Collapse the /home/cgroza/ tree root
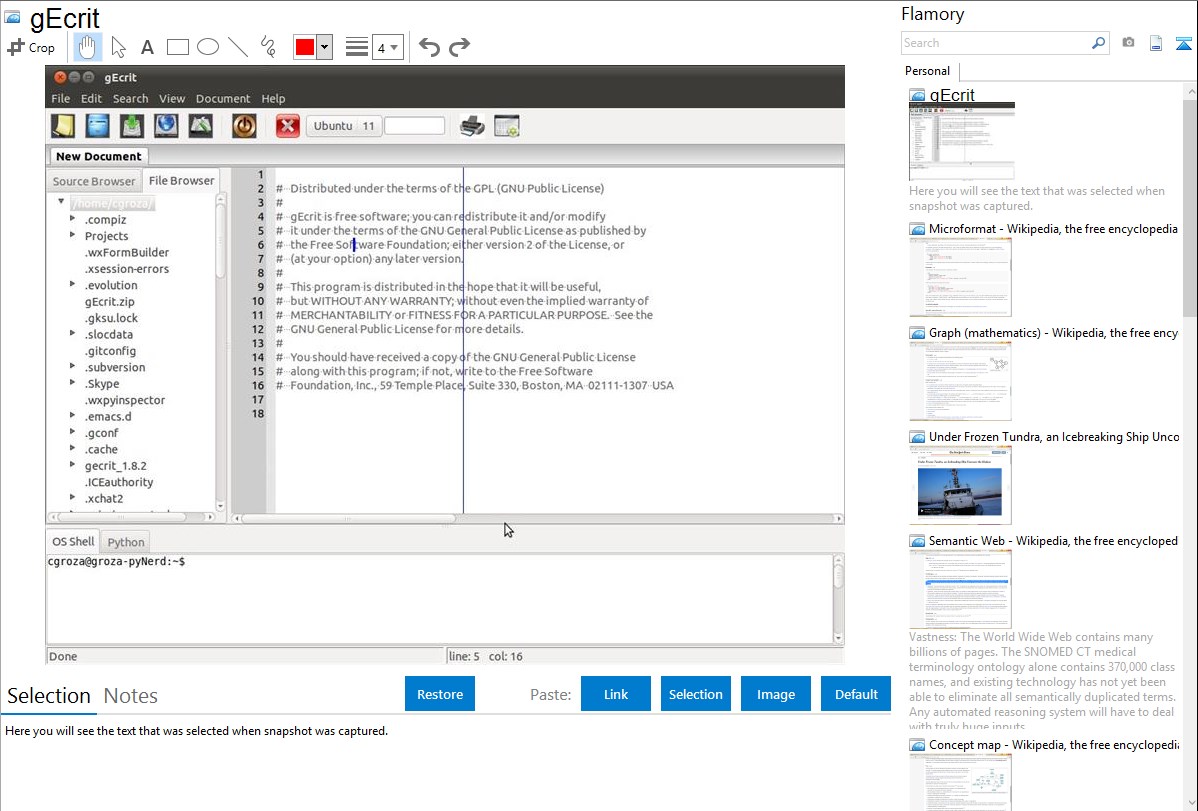The width and height of the screenshot is (1198, 811). tap(60, 202)
